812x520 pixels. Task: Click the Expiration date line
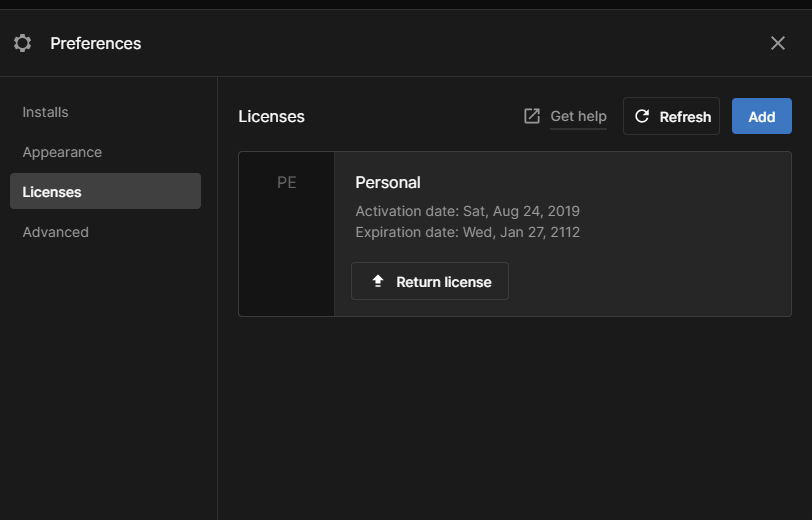coord(467,232)
